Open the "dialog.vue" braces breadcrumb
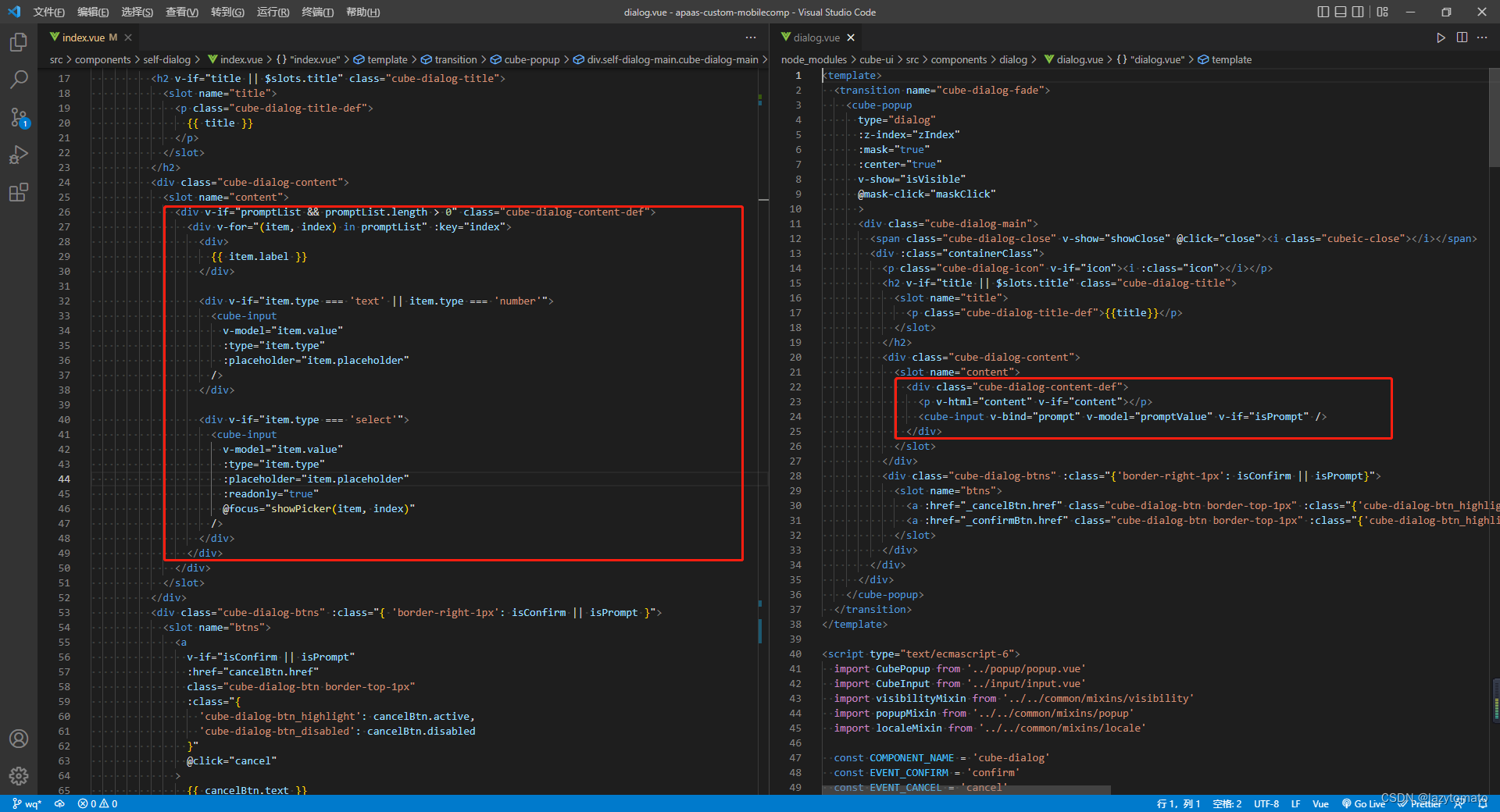This screenshot has height=812, width=1500. 1150,59
